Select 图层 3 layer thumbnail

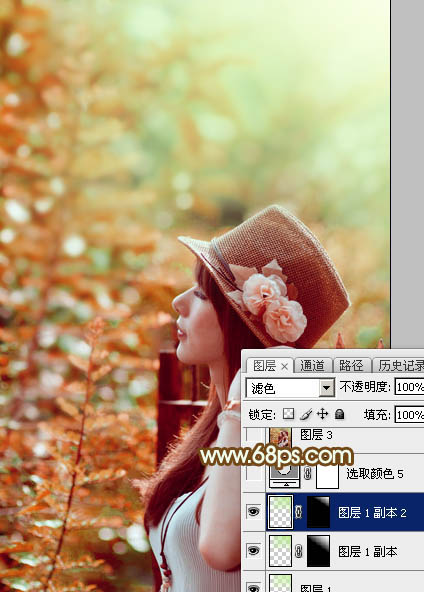(281, 437)
